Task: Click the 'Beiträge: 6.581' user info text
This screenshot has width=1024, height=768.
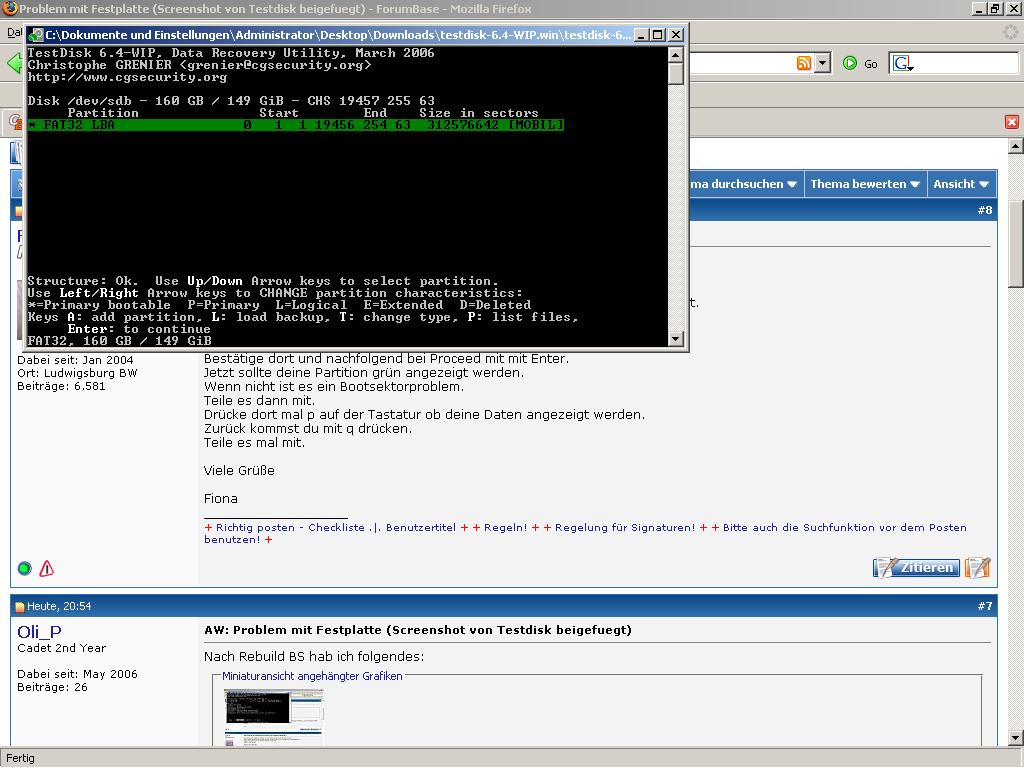Action: [61, 386]
